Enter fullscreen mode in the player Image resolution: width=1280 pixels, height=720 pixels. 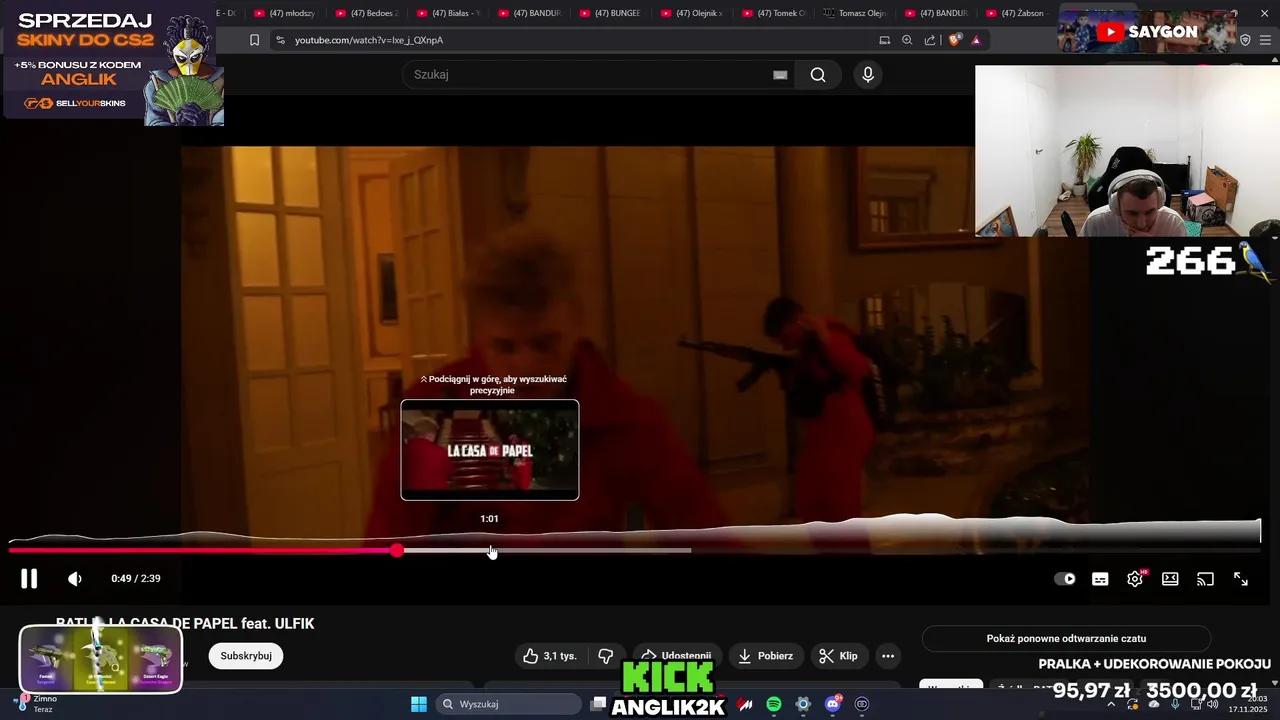(1241, 579)
